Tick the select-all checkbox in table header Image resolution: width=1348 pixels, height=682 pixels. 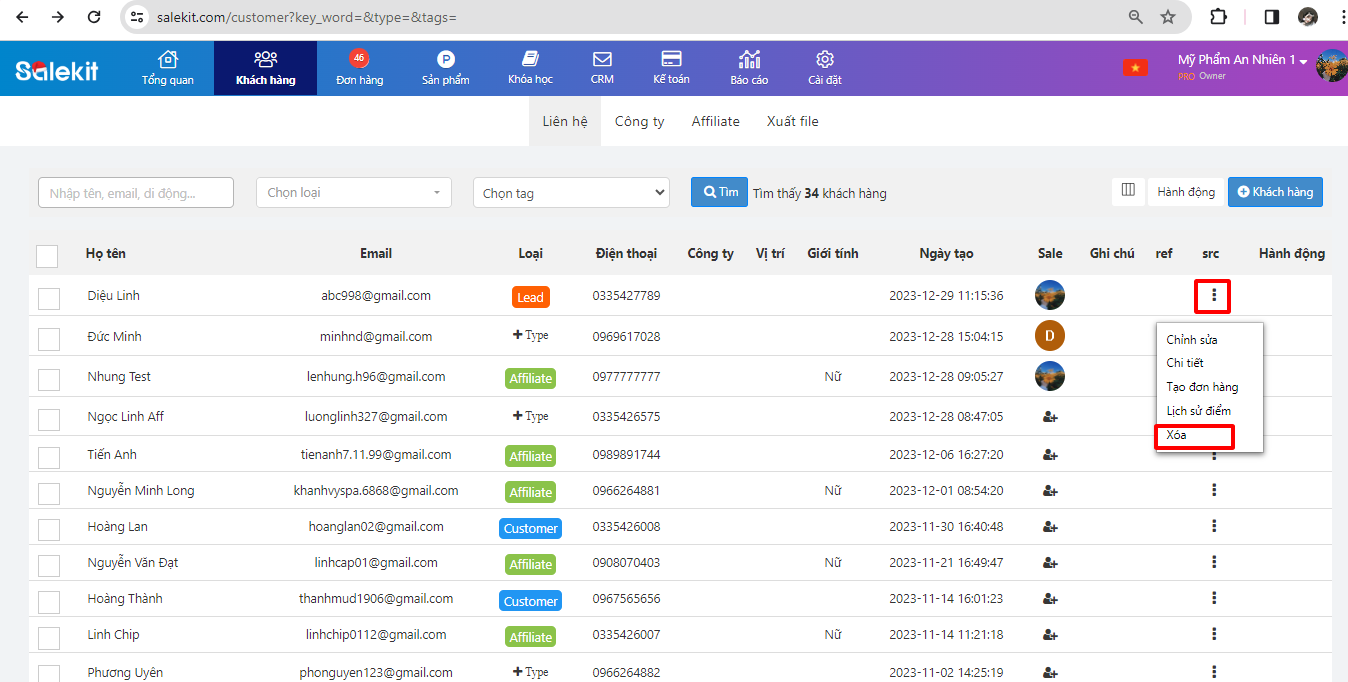(x=47, y=256)
